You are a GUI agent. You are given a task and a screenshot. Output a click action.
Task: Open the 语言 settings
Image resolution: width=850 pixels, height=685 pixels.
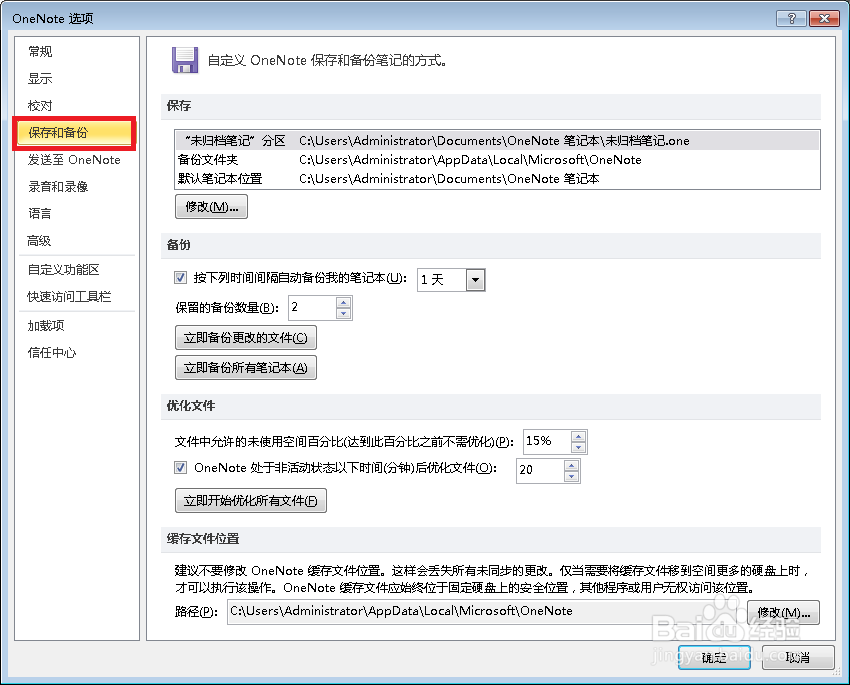tap(40, 214)
